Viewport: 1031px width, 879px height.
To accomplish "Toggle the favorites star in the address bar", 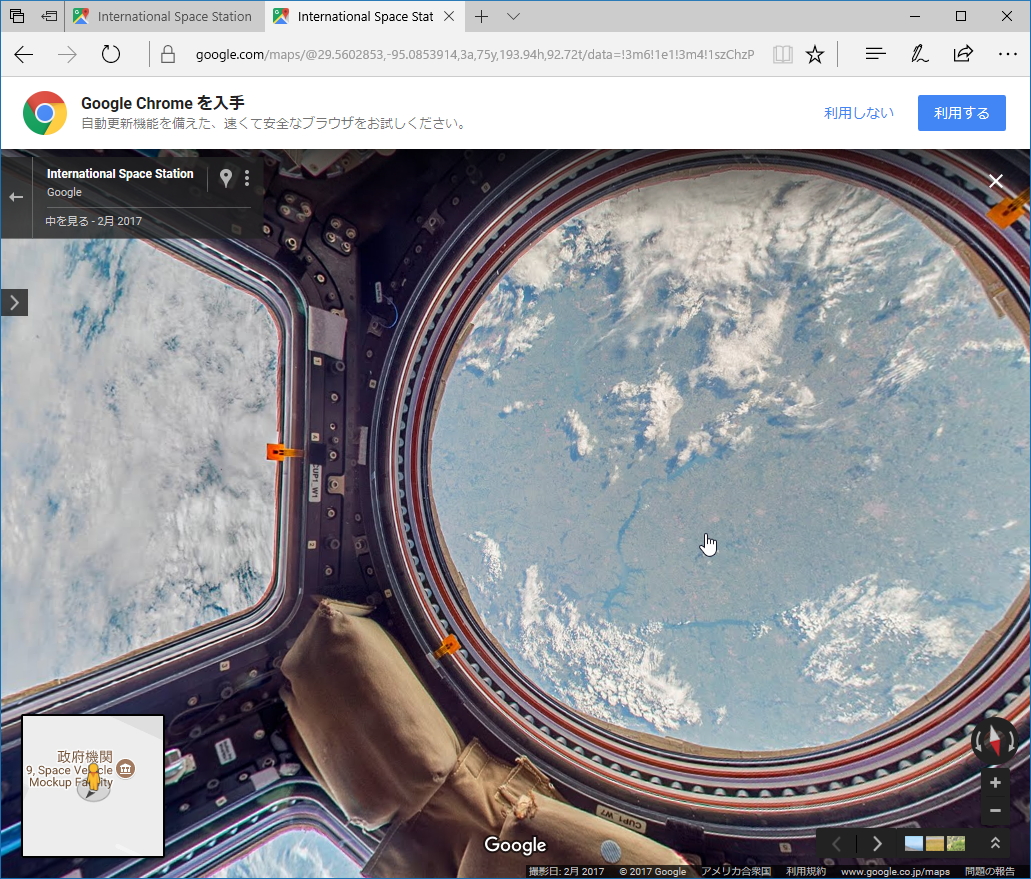I will pyautogui.click(x=814, y=55).
